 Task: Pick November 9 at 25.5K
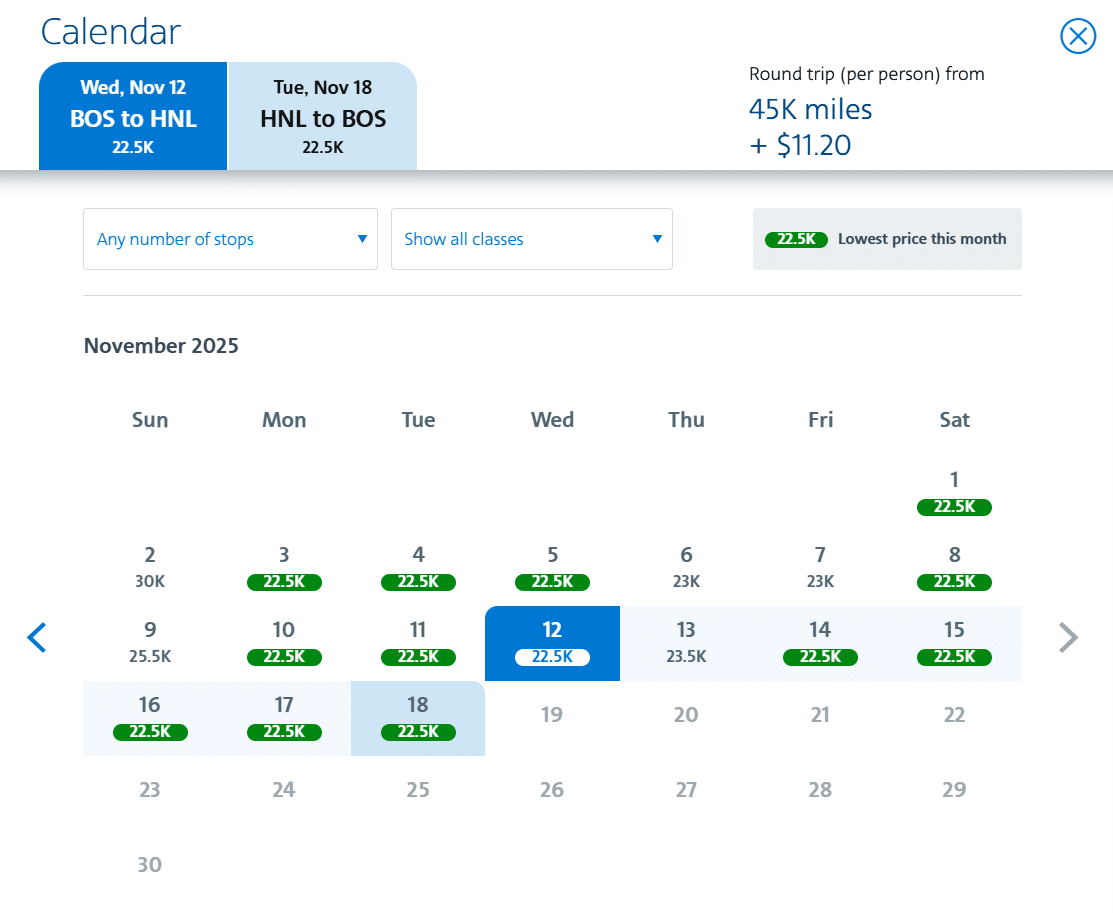pyautogui.click(x=150, y=643)
